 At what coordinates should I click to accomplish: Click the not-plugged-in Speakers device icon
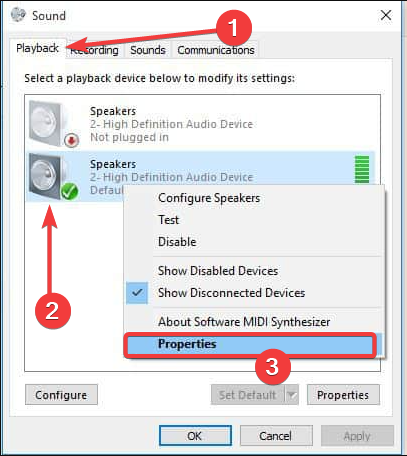click(53, 124)
